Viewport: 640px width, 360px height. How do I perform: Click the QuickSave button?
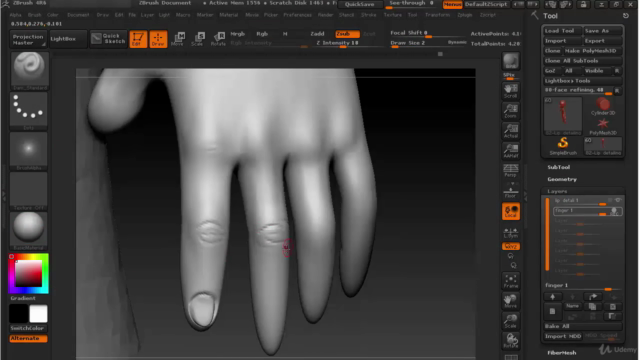tap(360, 4)
